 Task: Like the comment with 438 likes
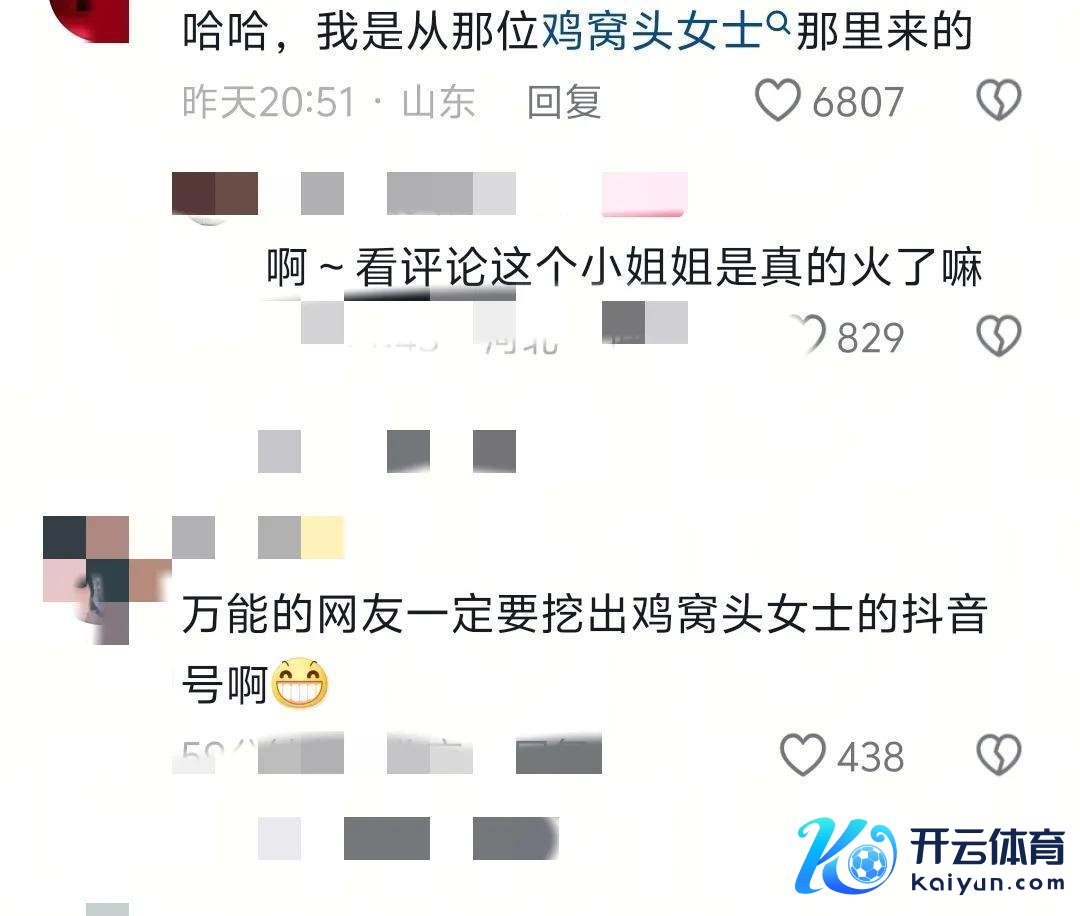[802, 755]
